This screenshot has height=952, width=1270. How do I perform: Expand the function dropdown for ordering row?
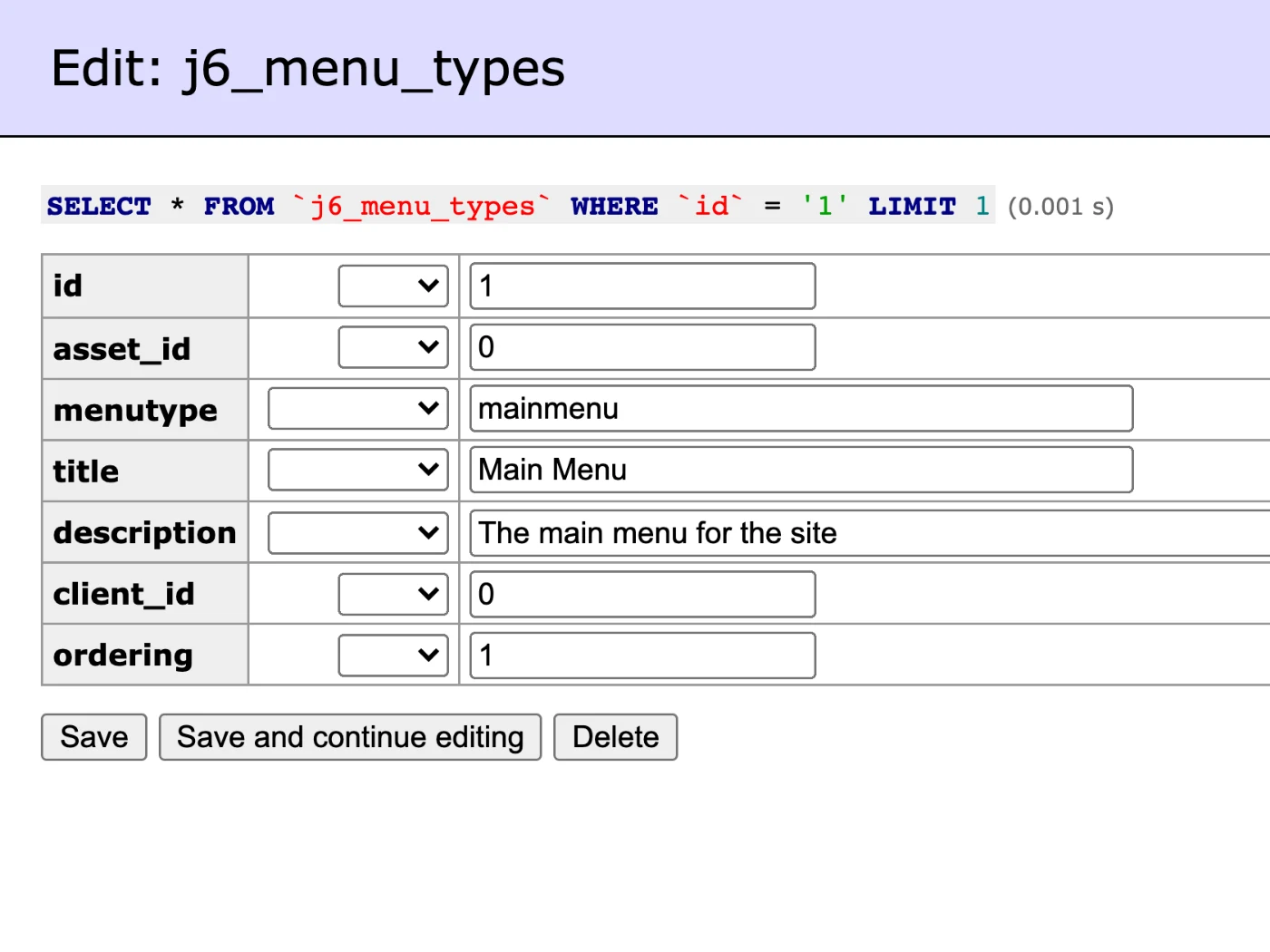point(394,655)
